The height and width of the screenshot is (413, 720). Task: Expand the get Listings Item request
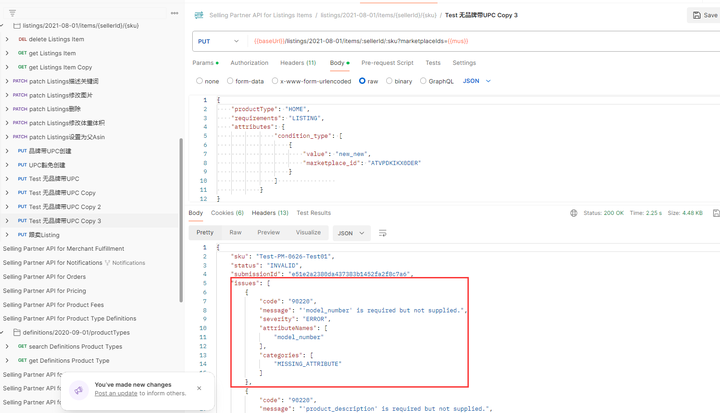point(7,53)
